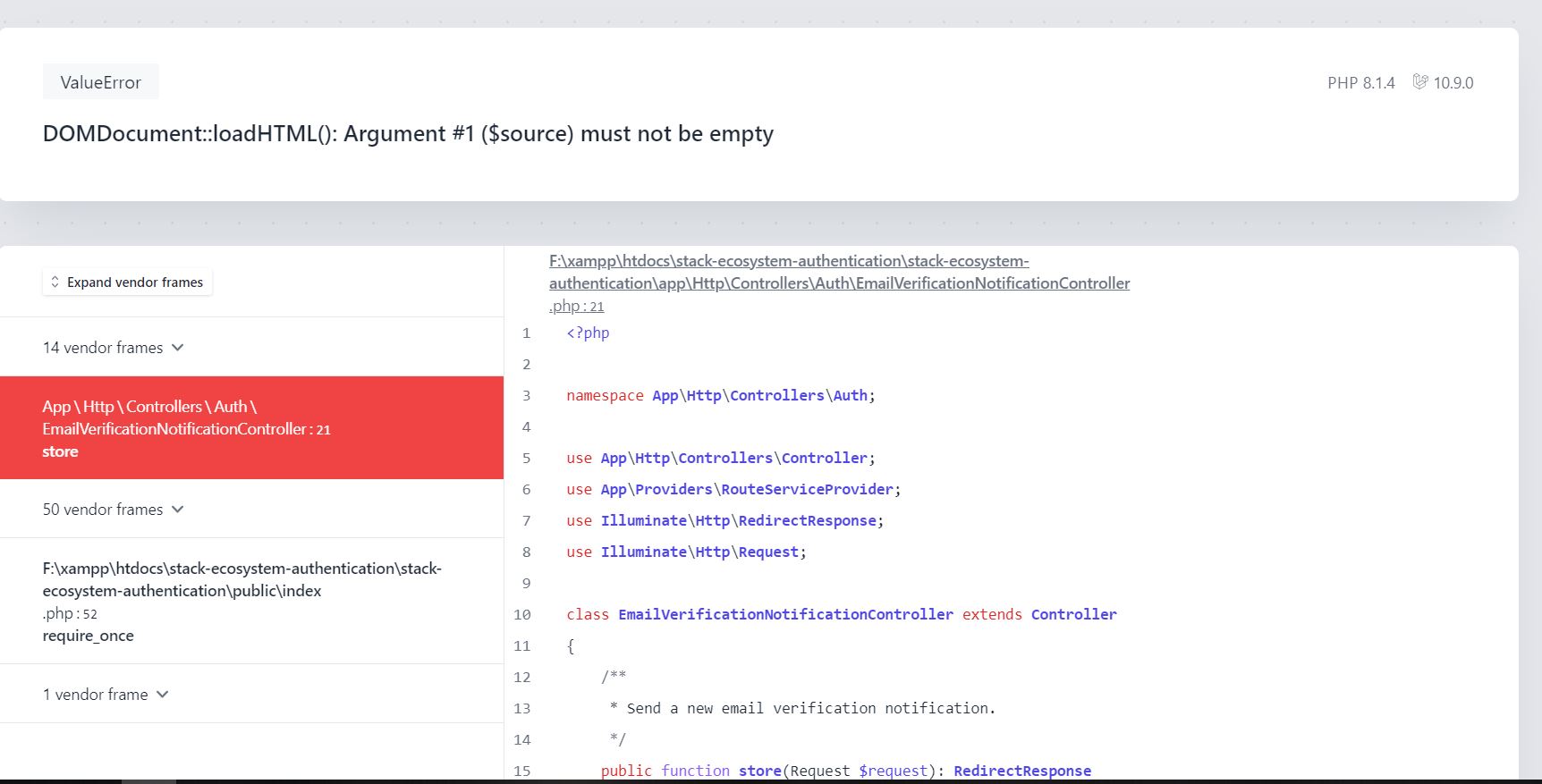Click the DOMDocument::loadHTML error message
1542x784 pixels.
click(408, 133)
